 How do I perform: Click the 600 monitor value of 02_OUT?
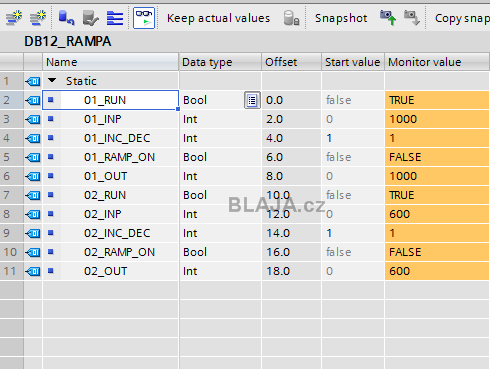[x=437, y=271]
